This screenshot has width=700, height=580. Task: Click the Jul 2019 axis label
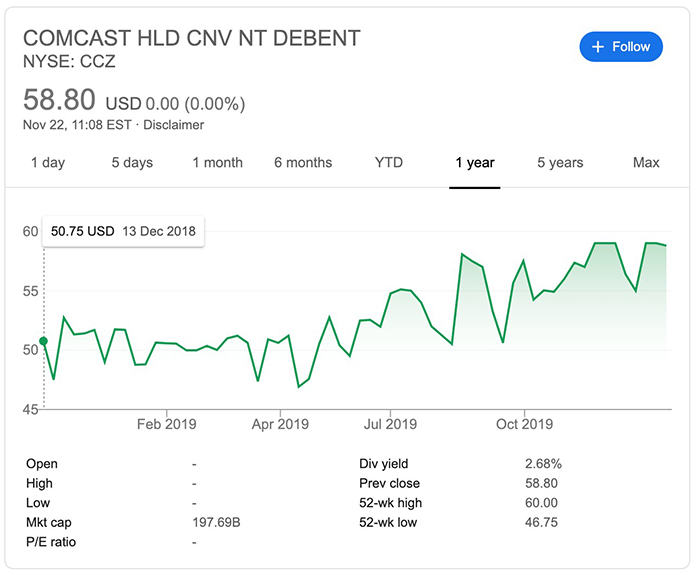[388, 424]
